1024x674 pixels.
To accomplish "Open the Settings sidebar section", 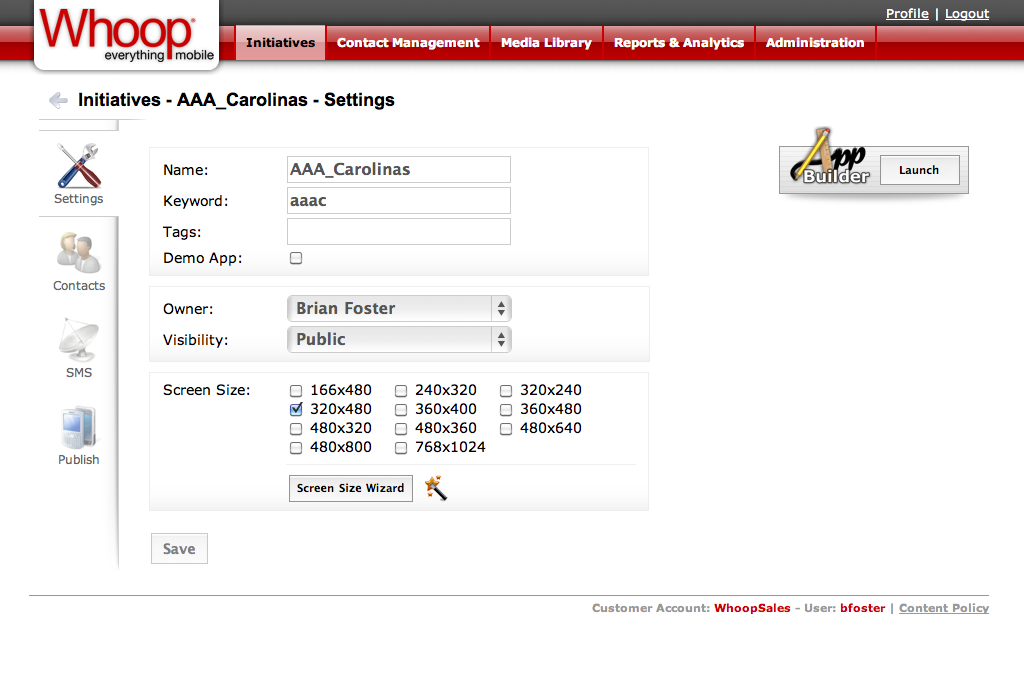I will 78,174.
